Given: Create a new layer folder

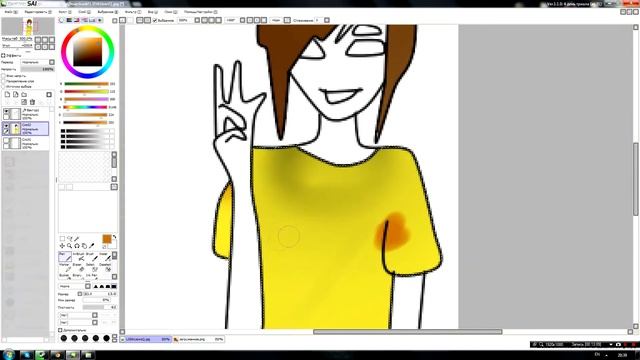Looking at the screenshot, I should (24, 94).
